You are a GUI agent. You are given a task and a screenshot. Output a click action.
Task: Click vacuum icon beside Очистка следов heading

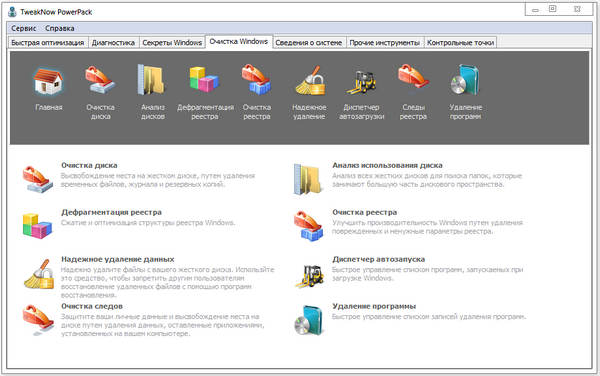(x=38, y=320)
